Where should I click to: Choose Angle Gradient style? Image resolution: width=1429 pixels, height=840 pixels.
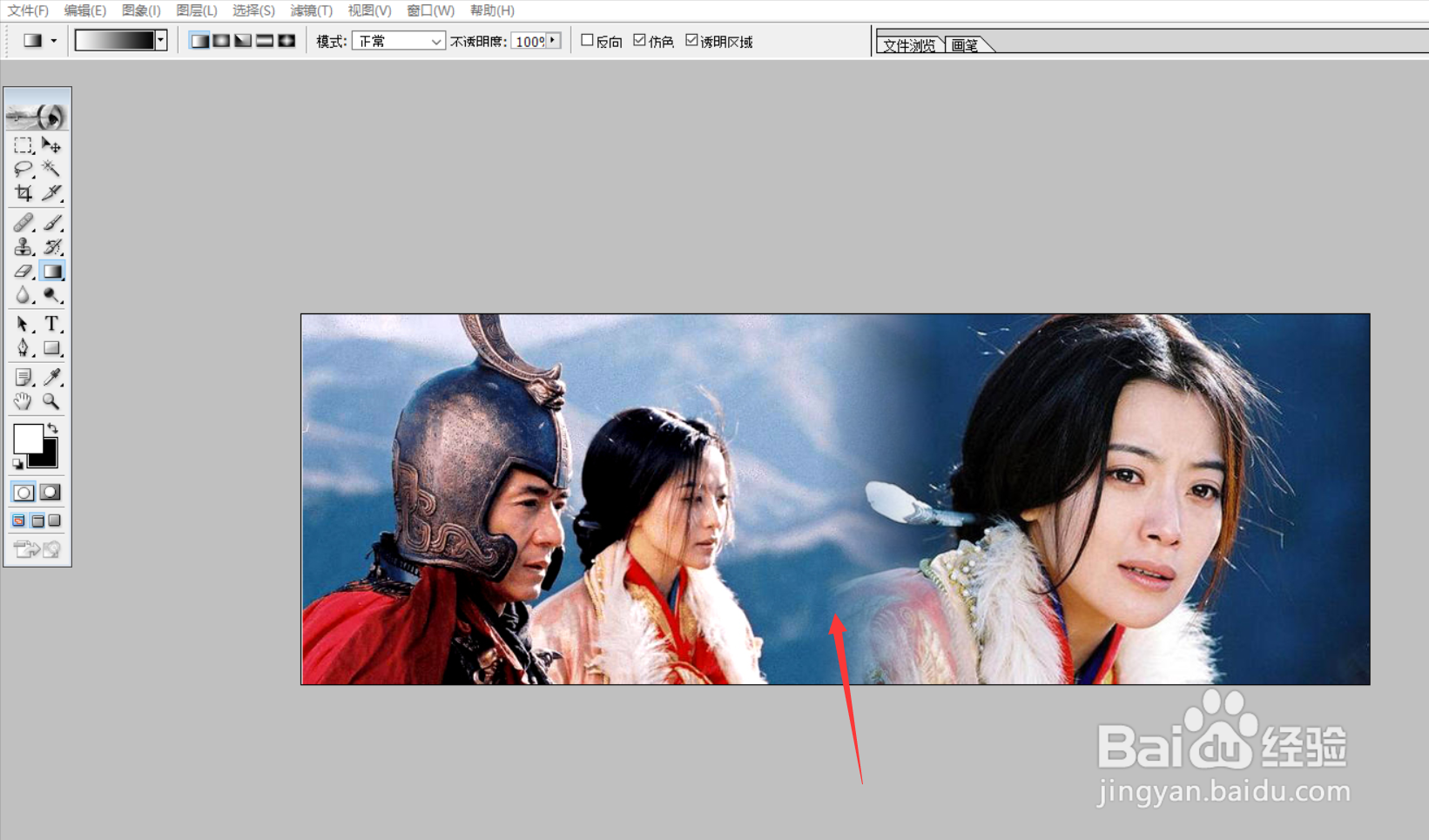243,41
